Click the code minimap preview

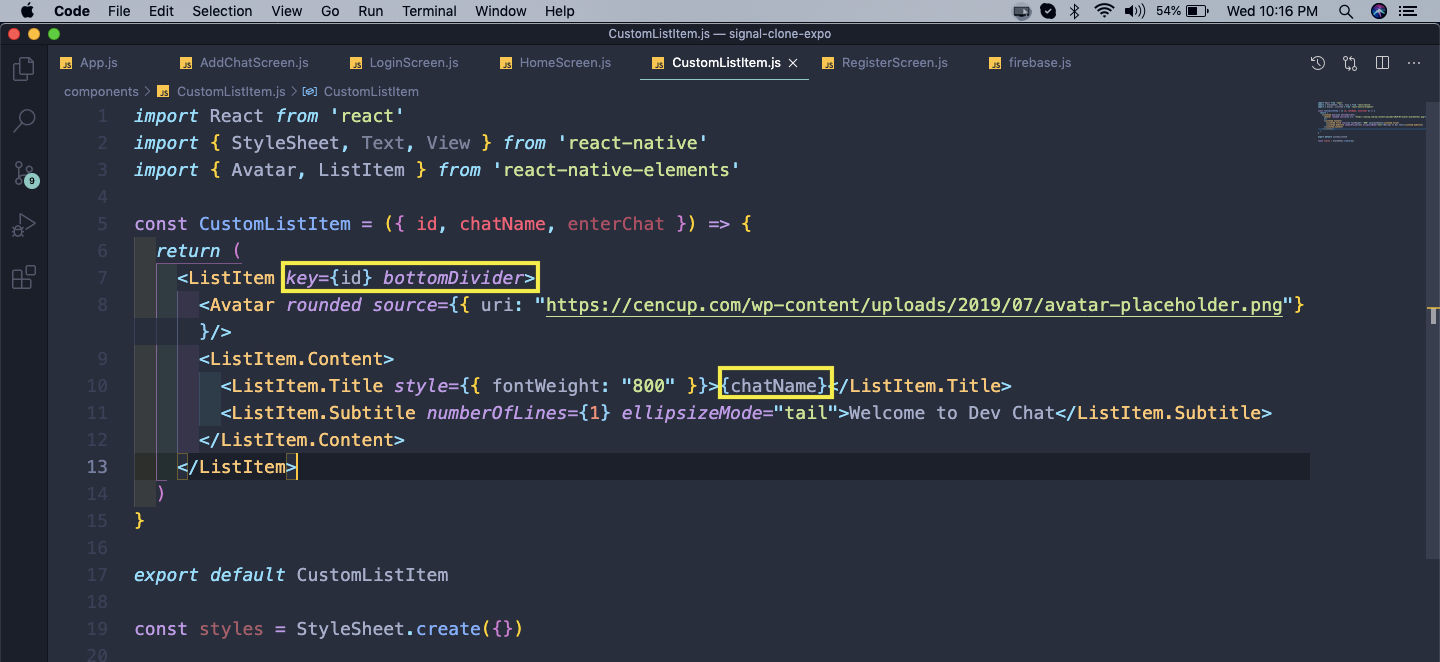(1370, 122)
